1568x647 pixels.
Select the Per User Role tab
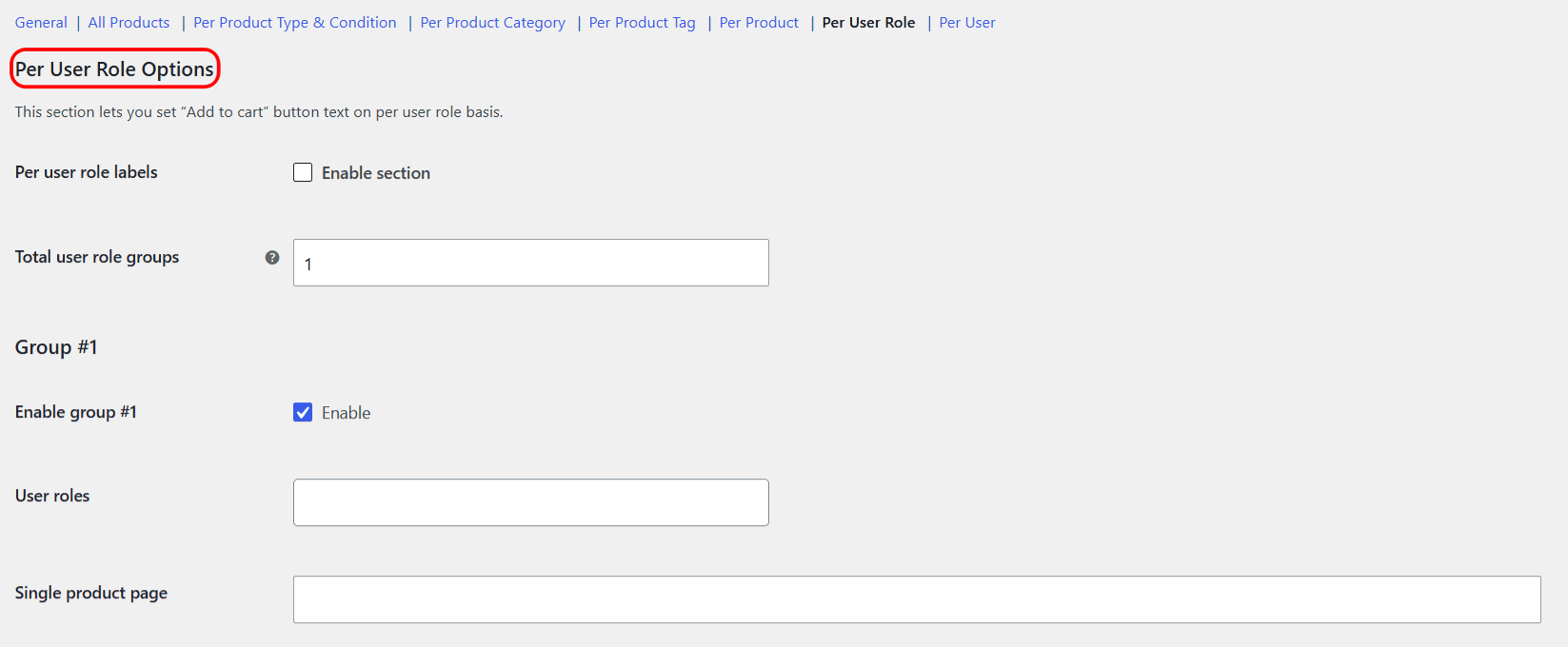pos(869,23)
